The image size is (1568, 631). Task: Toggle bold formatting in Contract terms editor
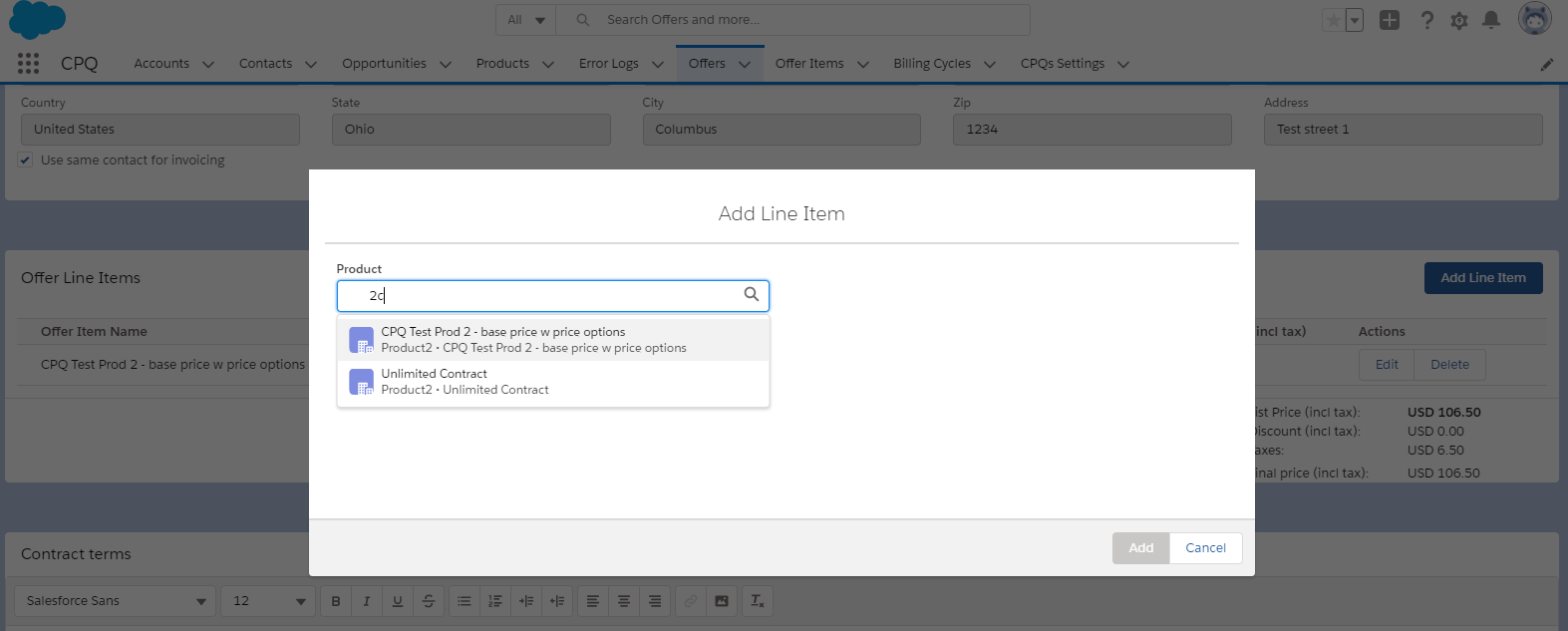tap(336, 601)
